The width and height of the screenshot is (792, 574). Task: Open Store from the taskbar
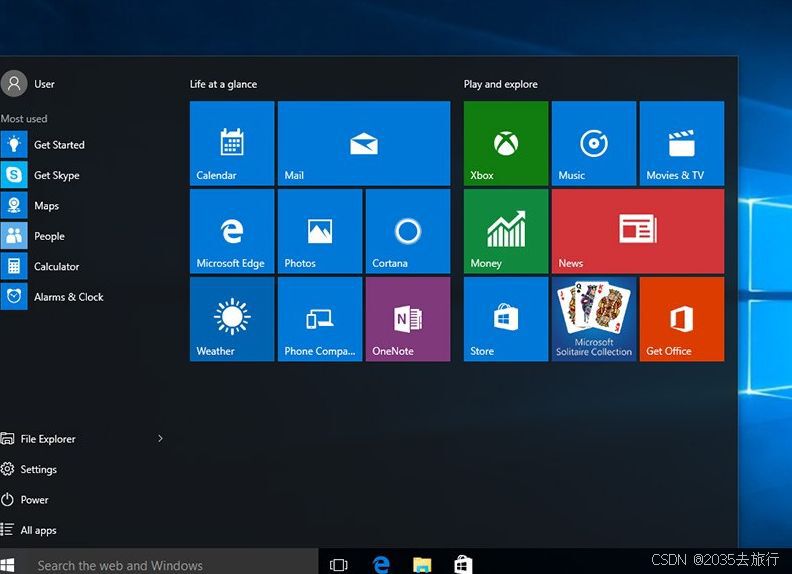point(463,565)
